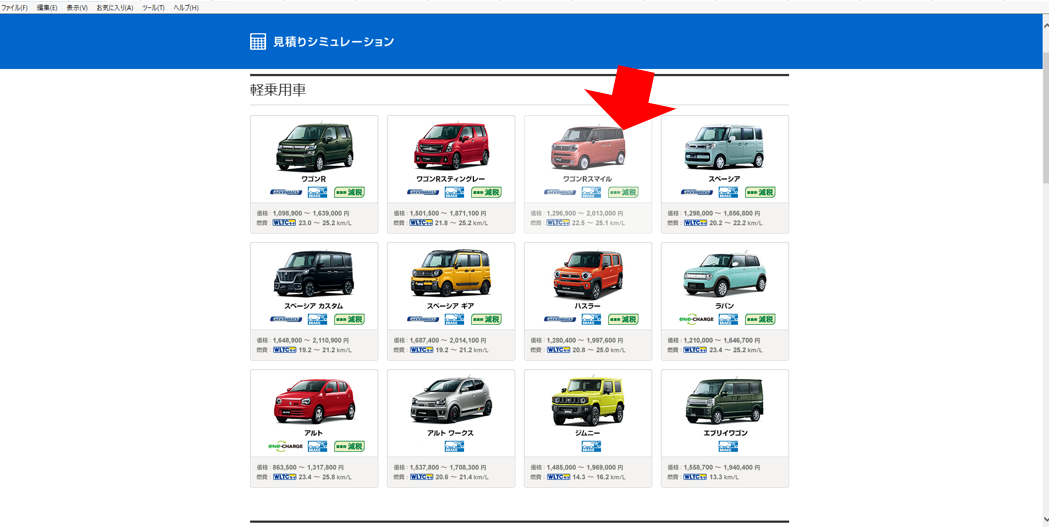The image size is (1049, 527).
Task: Click the hybrid badge under スペーシア
Action: coord(697,192)
